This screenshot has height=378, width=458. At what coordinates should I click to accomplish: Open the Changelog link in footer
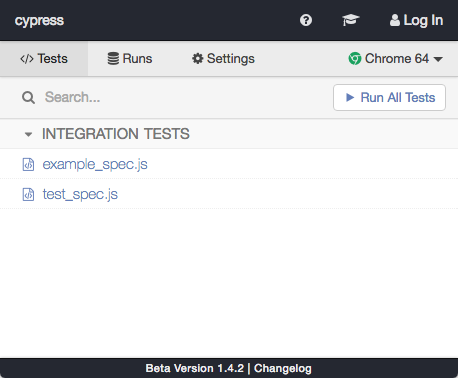point(283,368)
